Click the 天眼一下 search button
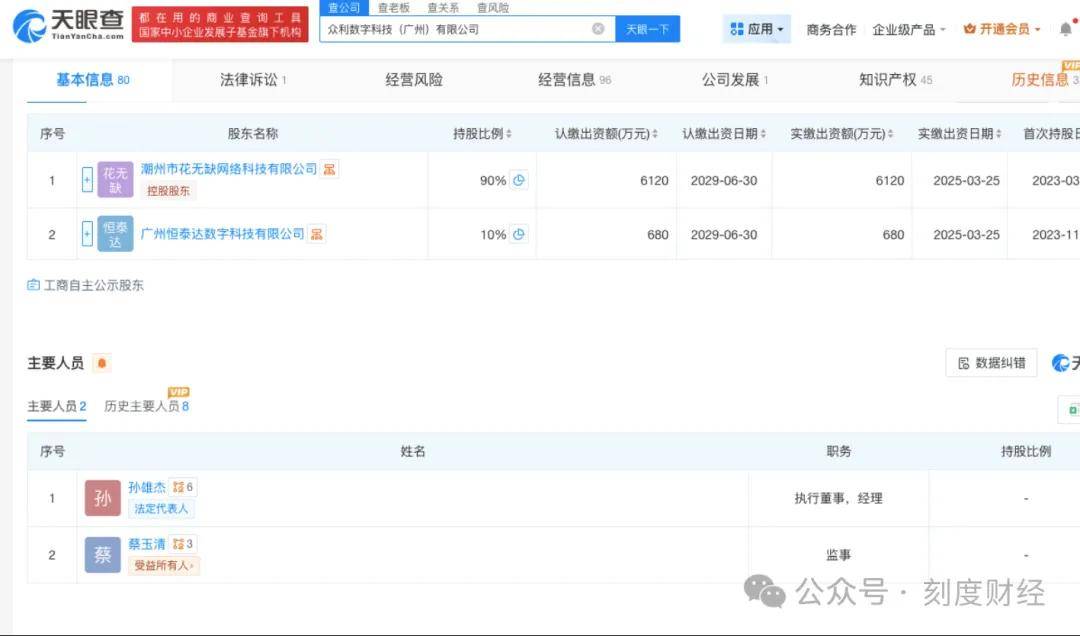Image resolution: width=1080 pixels, height=636 pixels. [x=650, y=28]
